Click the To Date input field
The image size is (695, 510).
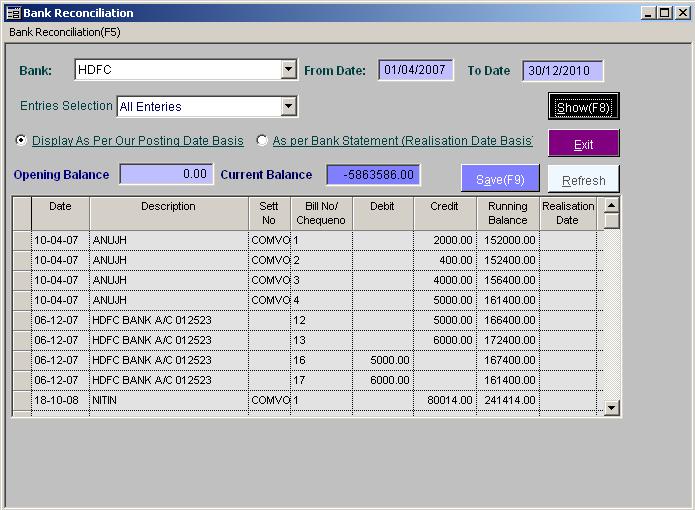tap(562, 71)
